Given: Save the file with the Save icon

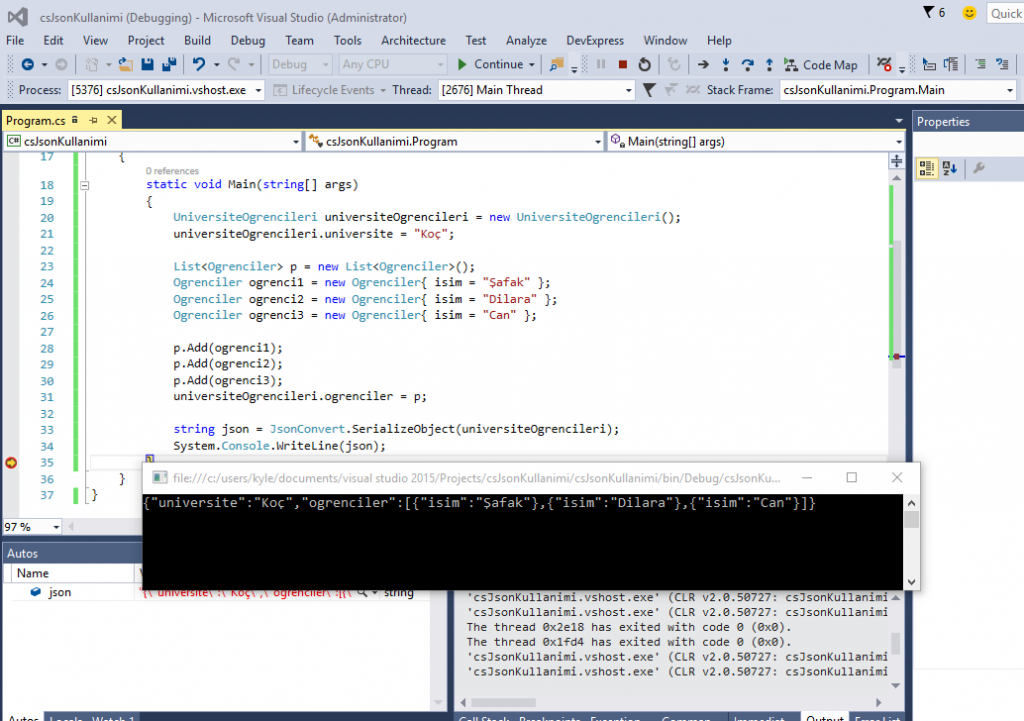Looking at the screenshot, I should click(147, 64).
